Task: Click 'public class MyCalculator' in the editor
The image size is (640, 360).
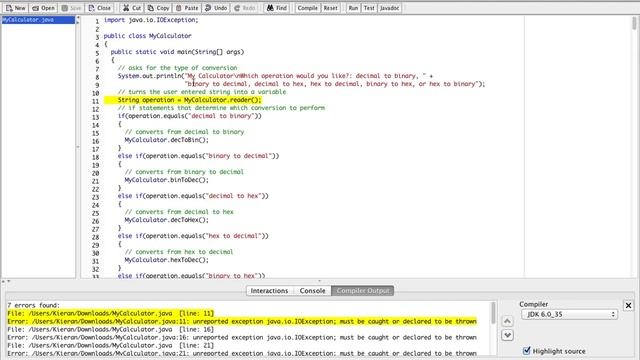Action: [x=147, y=36]
